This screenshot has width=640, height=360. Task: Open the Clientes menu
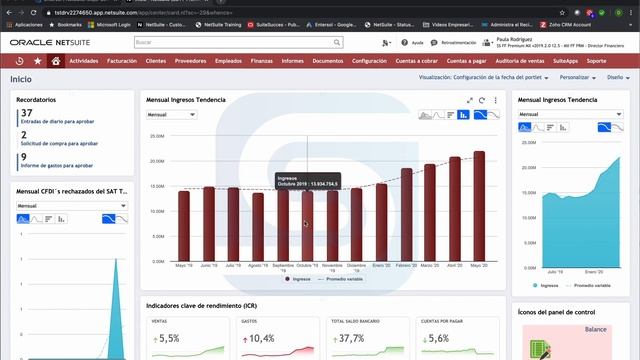click(156, 61)
